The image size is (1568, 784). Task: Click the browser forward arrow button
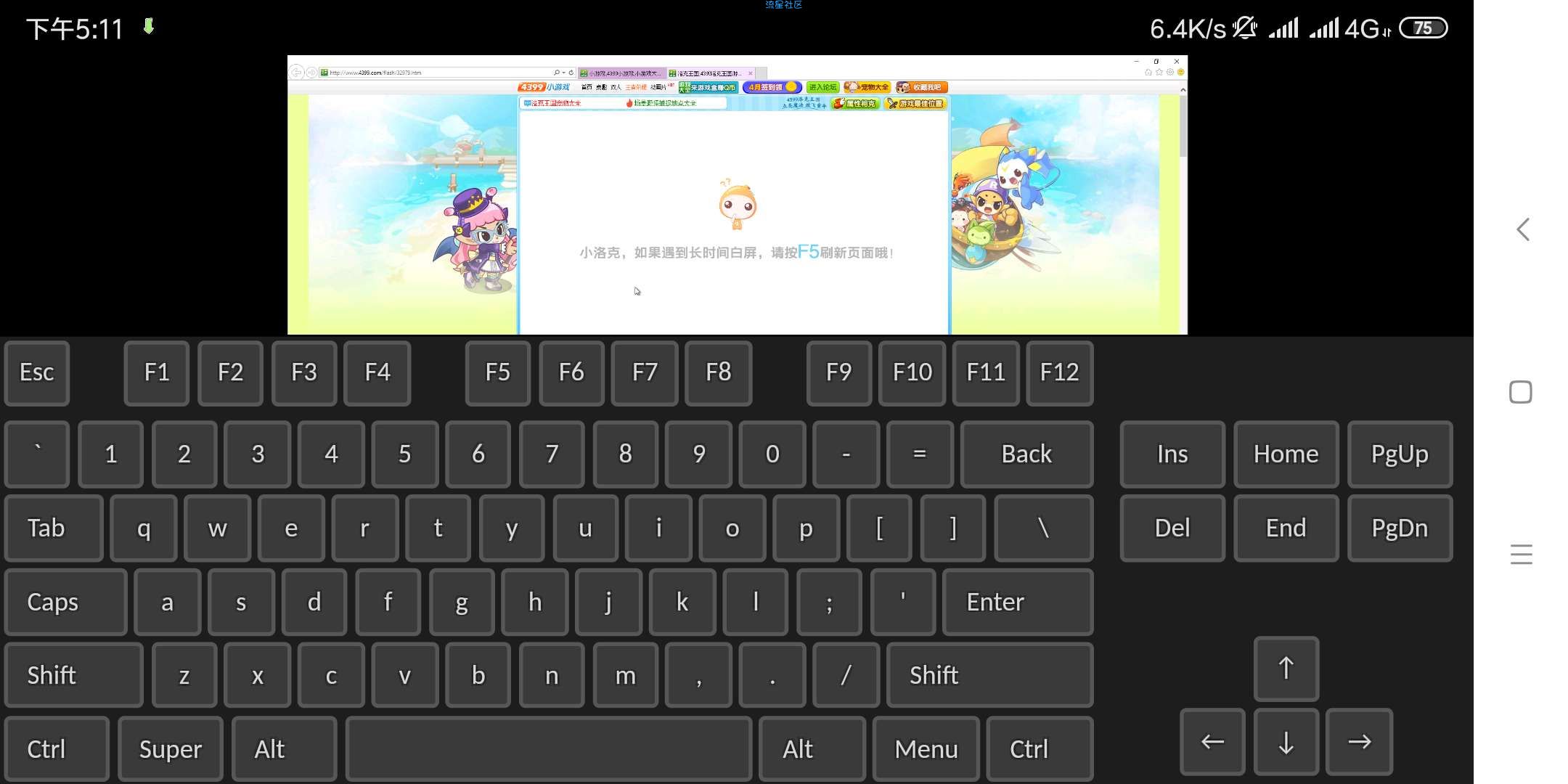(x=311, y=73)
